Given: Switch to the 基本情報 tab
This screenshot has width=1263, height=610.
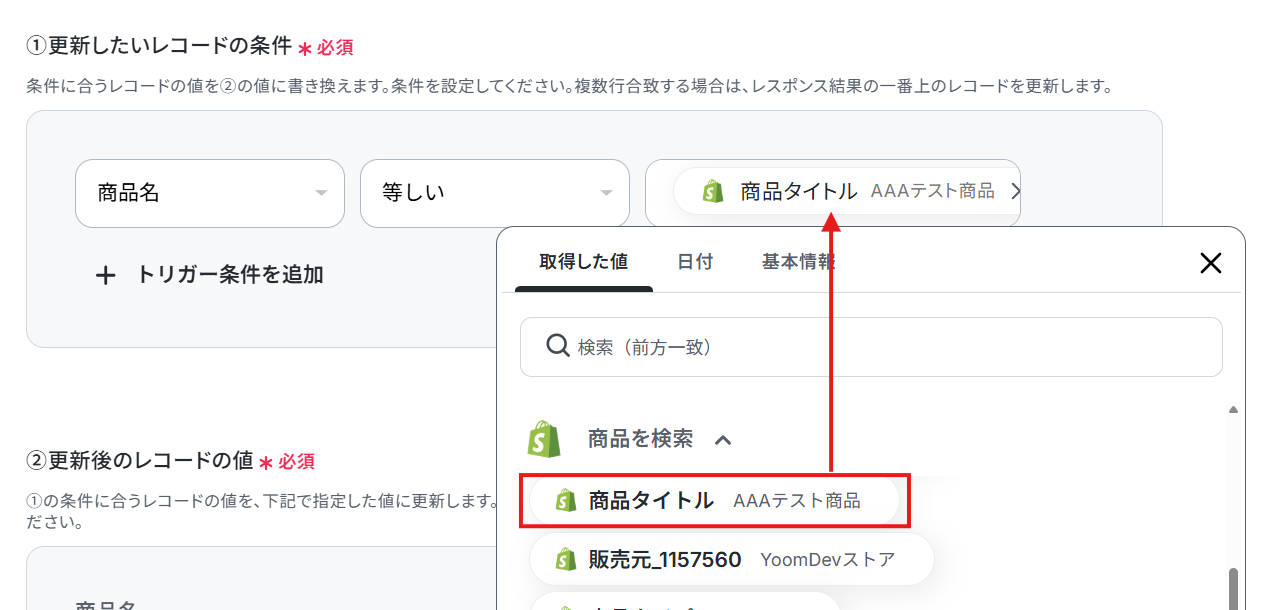Looking at the screenshot, I should tap(799, 262).
